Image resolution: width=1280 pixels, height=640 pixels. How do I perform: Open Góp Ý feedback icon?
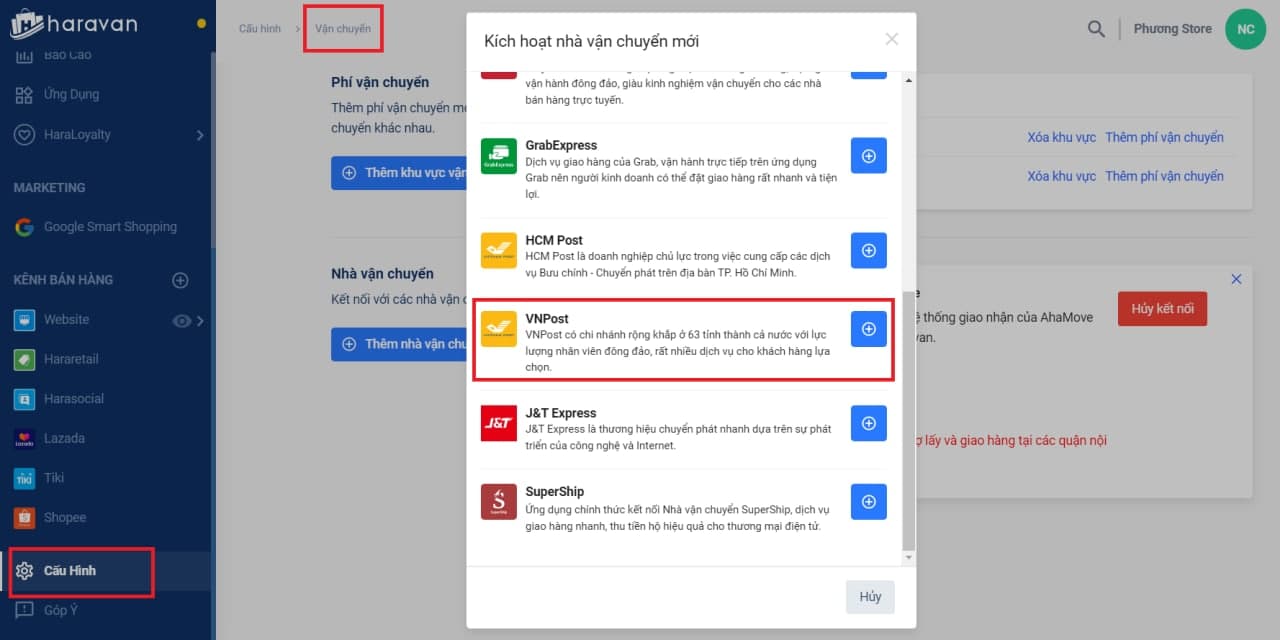pos(25,609)
